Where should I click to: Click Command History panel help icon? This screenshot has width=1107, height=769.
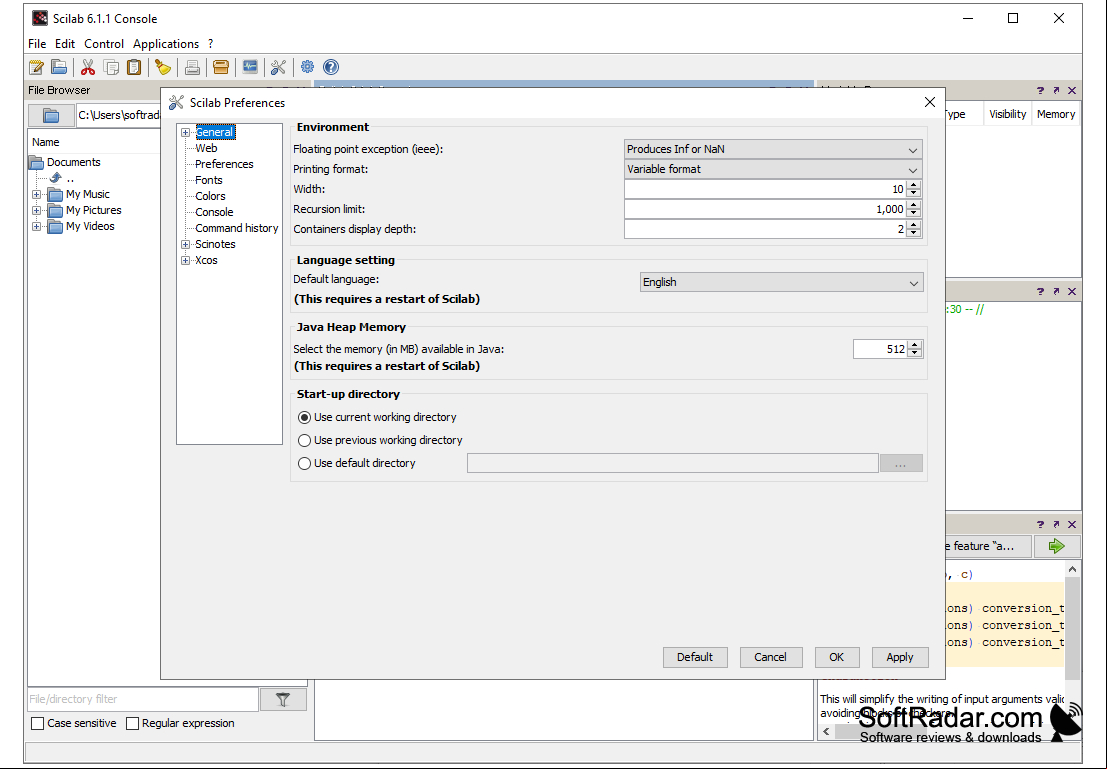click(1040, 291)
